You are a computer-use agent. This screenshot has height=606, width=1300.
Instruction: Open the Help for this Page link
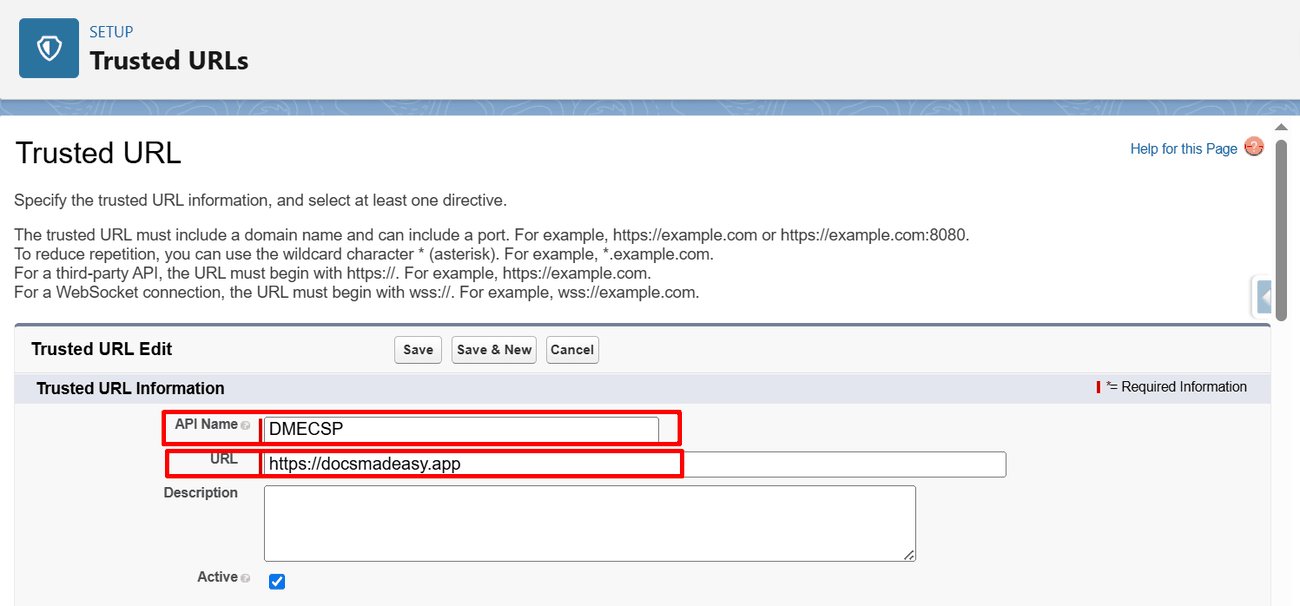coord(1184,149)
